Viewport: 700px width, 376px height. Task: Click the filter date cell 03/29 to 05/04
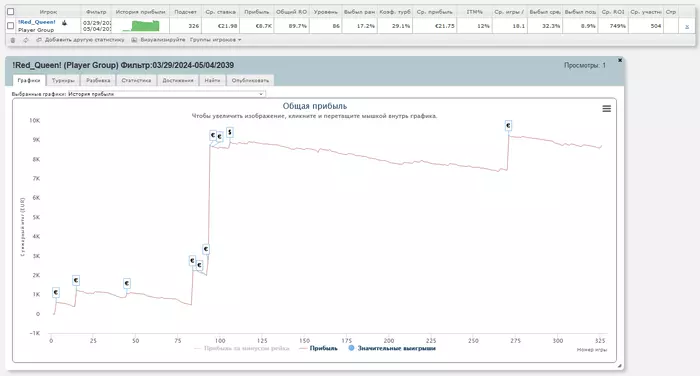tap(97, 26)
